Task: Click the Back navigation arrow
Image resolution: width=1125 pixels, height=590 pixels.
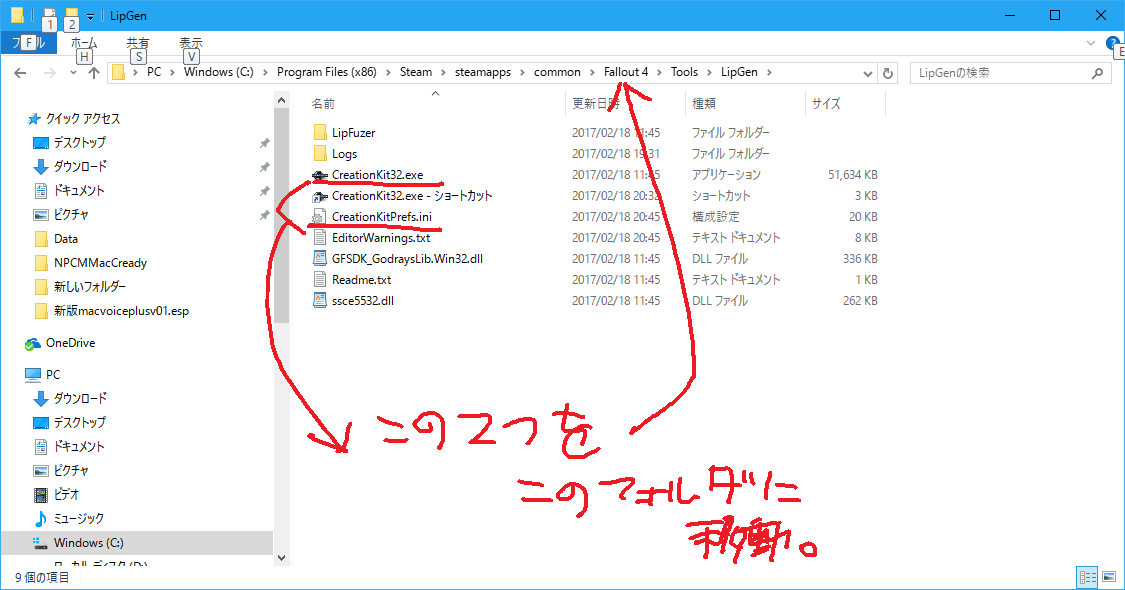Action: point(20,72)
